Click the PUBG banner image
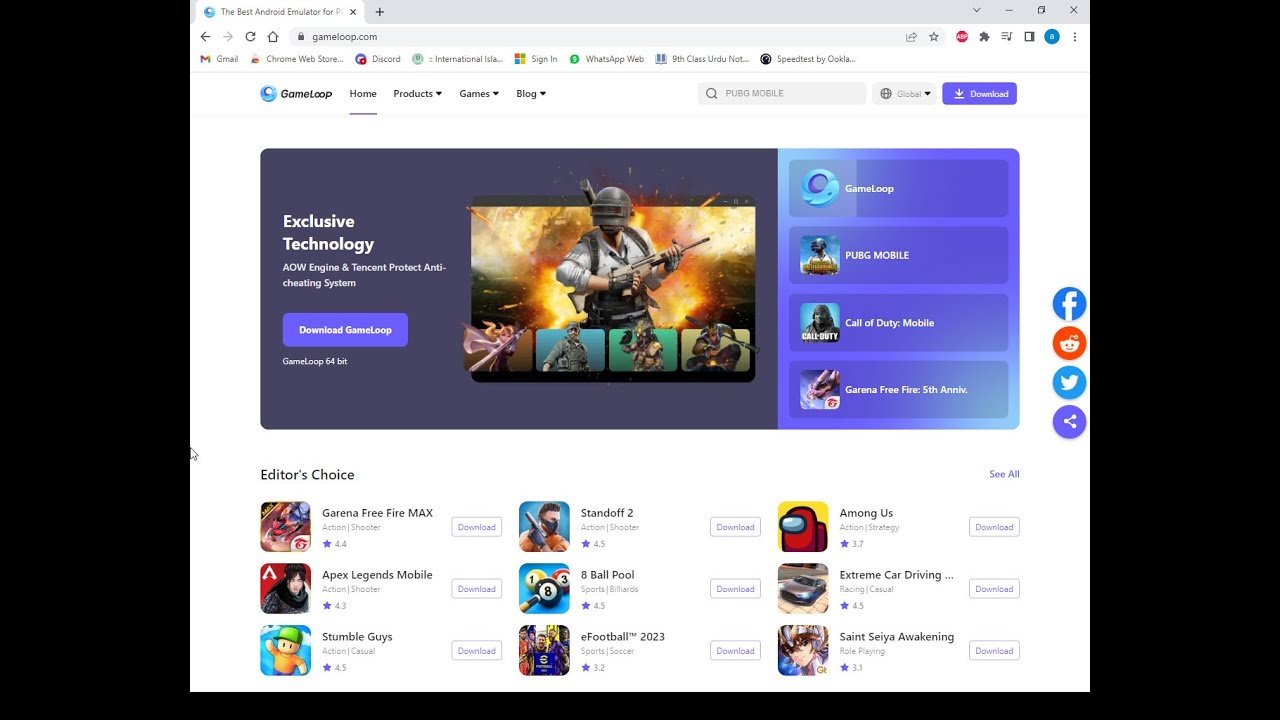The image size is (1280, 720). 613,285
